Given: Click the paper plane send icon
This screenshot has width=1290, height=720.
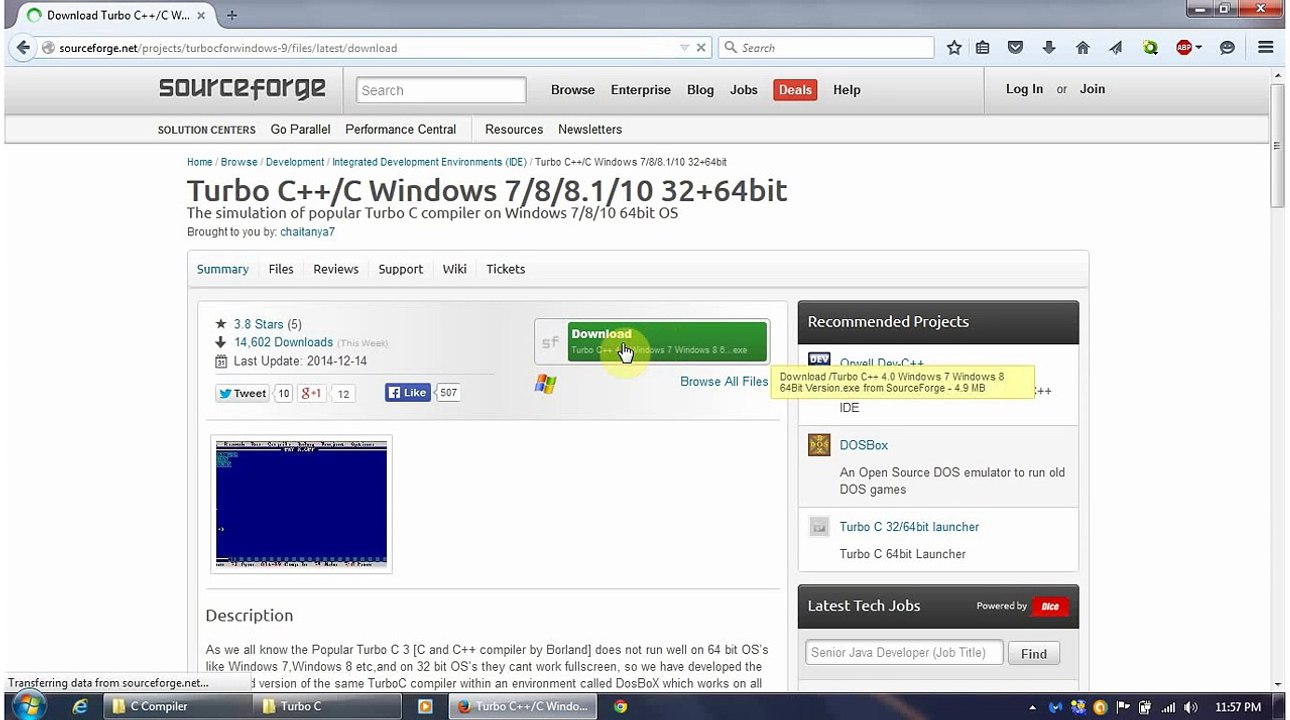Looking at the screenshot, I should coord(1116,47).
